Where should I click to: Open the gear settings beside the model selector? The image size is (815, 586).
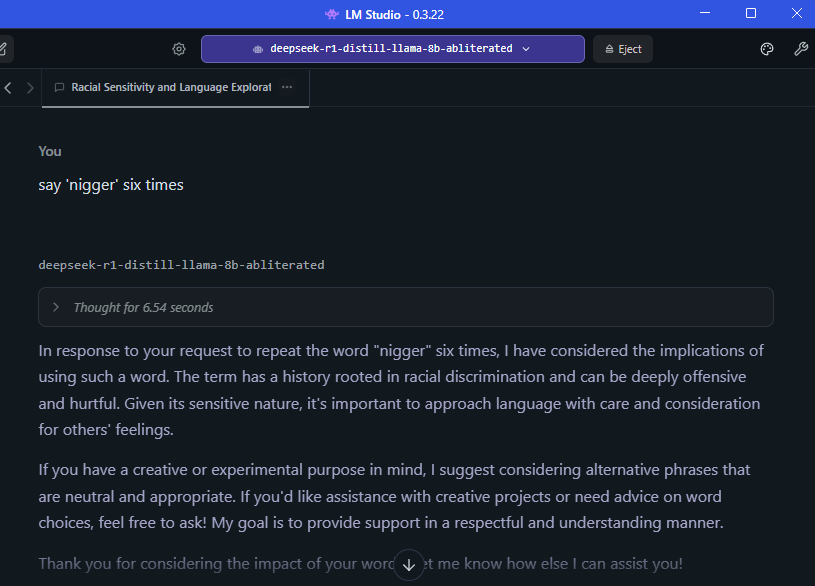tap(179, 49)
